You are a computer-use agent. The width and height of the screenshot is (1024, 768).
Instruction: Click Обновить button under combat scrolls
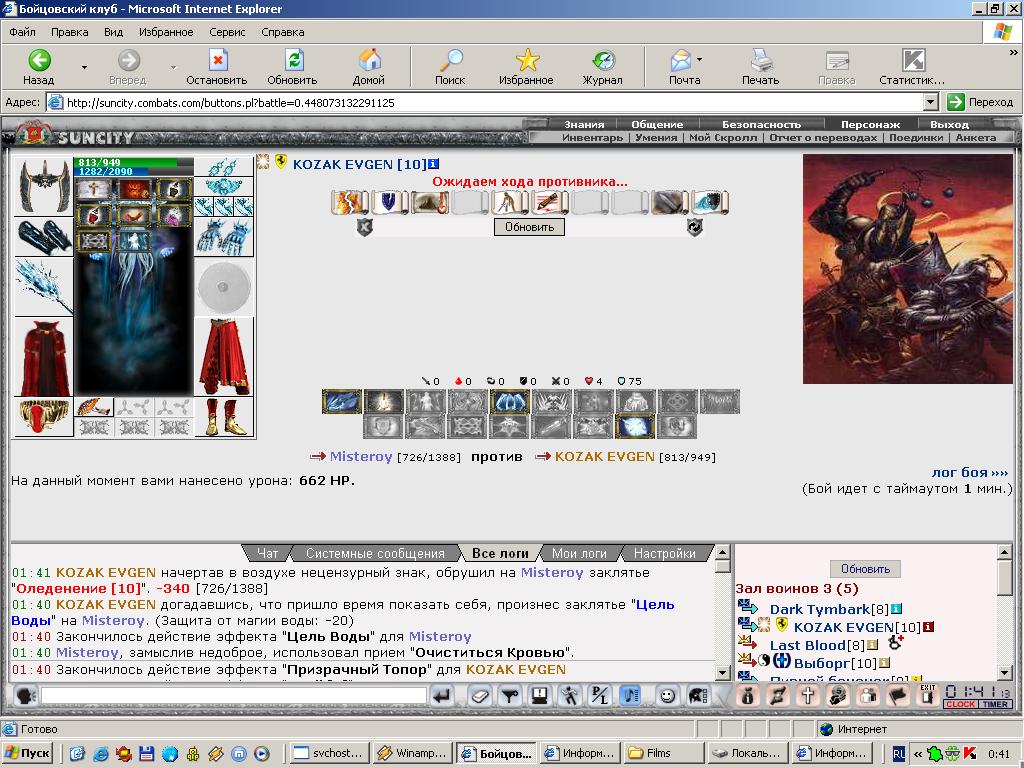[x=529, y=227]
